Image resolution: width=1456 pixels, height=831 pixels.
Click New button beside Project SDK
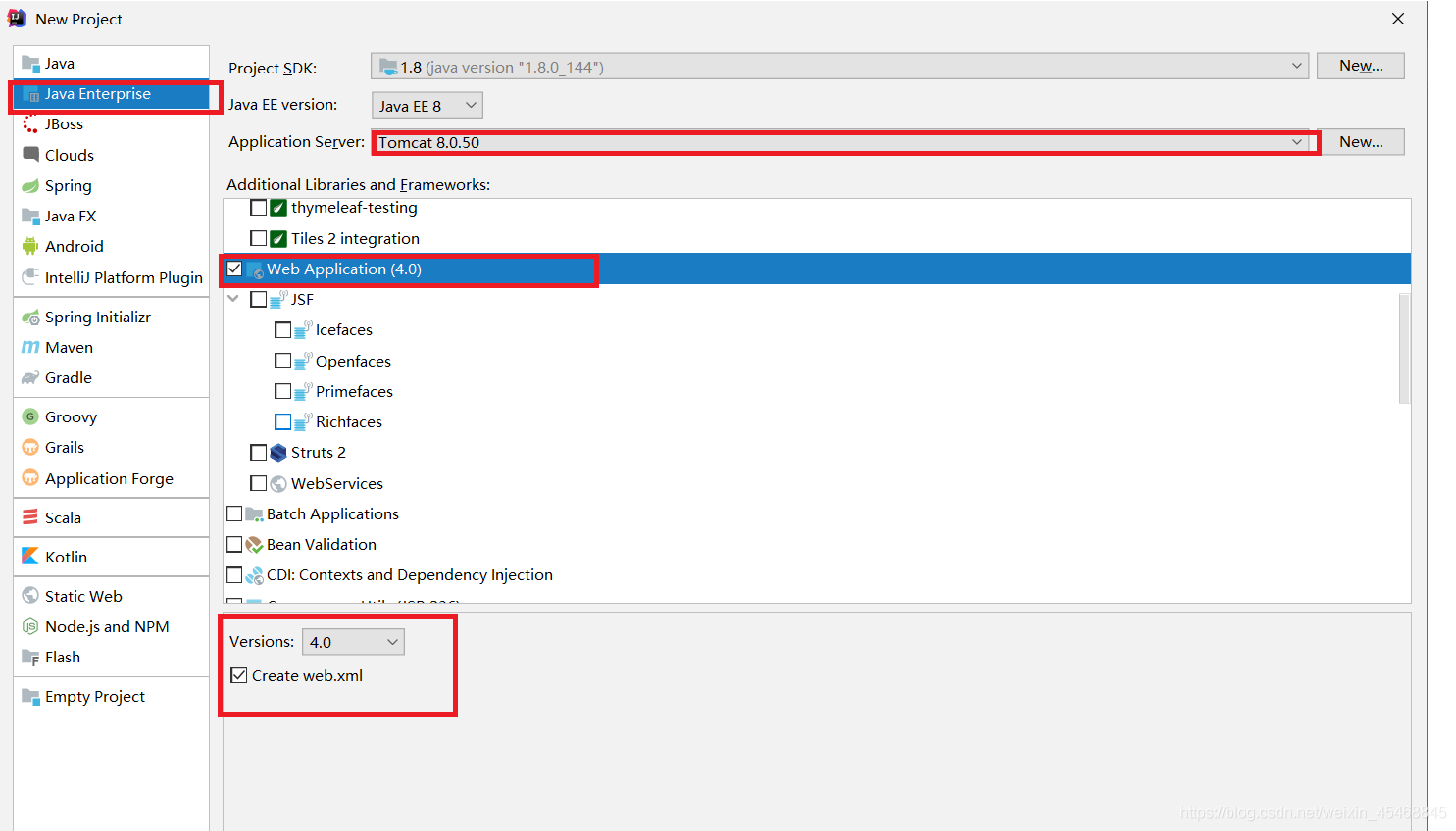(x=1361, y=66)
